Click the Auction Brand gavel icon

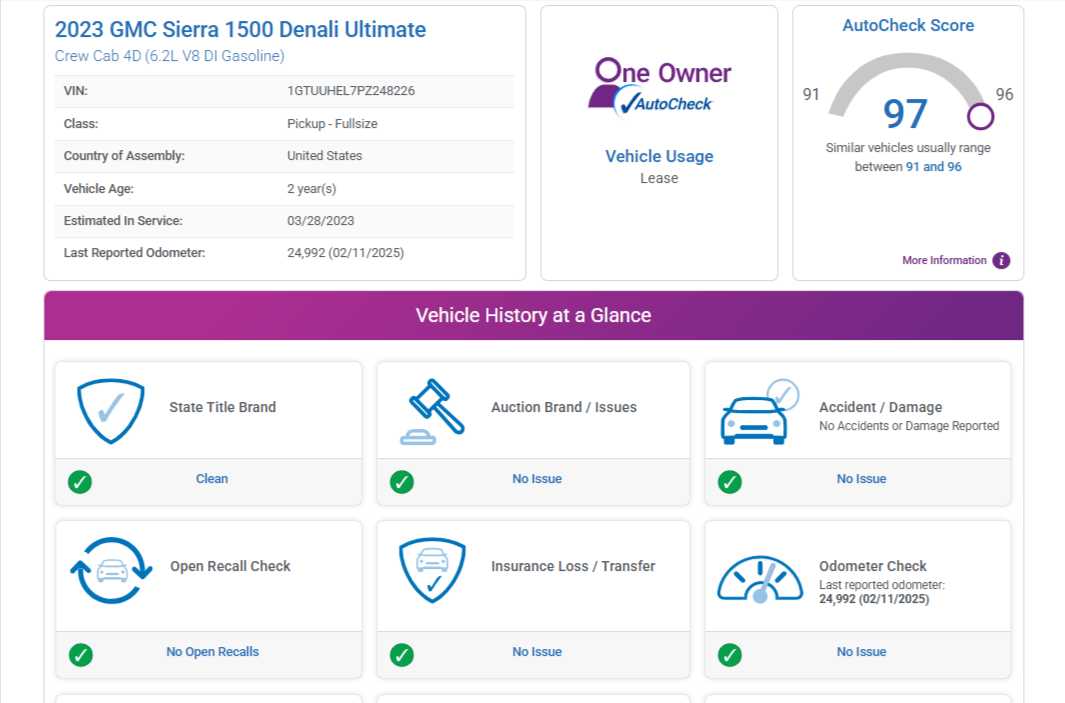point(432,410)
